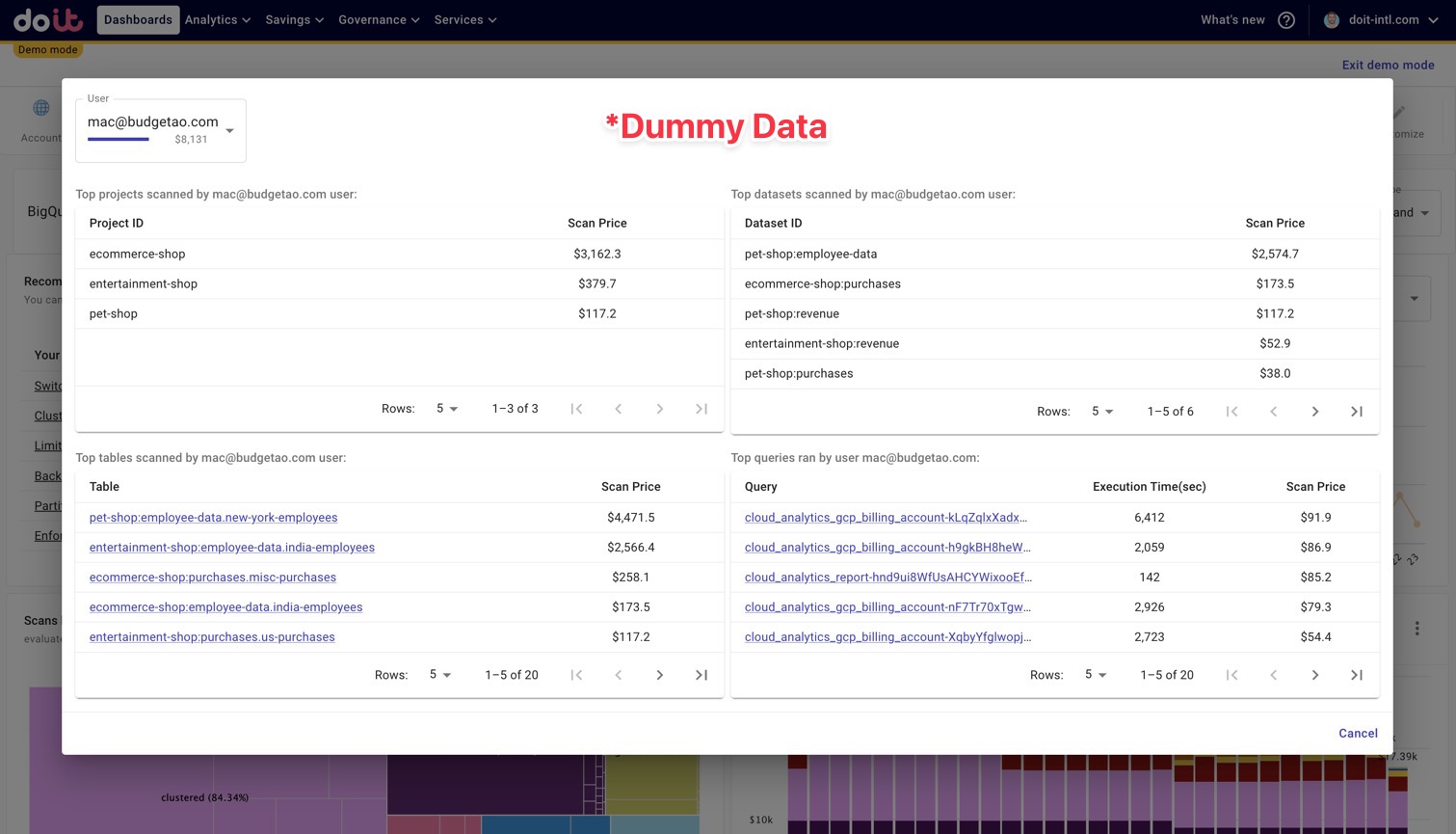This screenshot has width=1456, height=834.
Task: Go to next page of top queries
Action: tap(1314, 675)
